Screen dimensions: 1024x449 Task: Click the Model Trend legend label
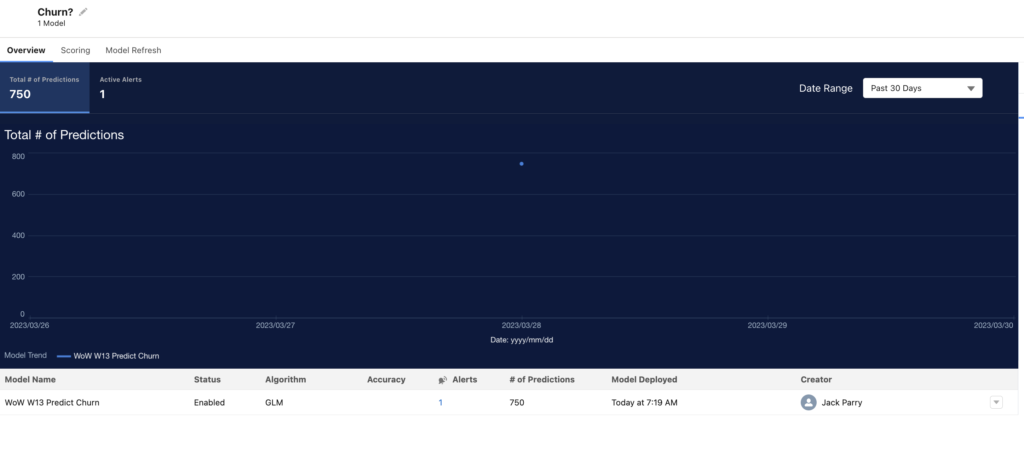[25, 356]
